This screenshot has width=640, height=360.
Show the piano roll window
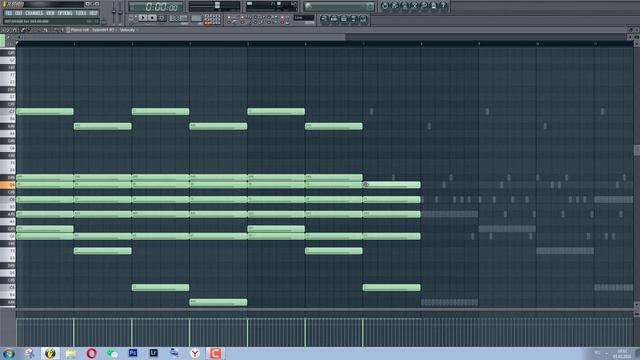[x=344, y=19]
